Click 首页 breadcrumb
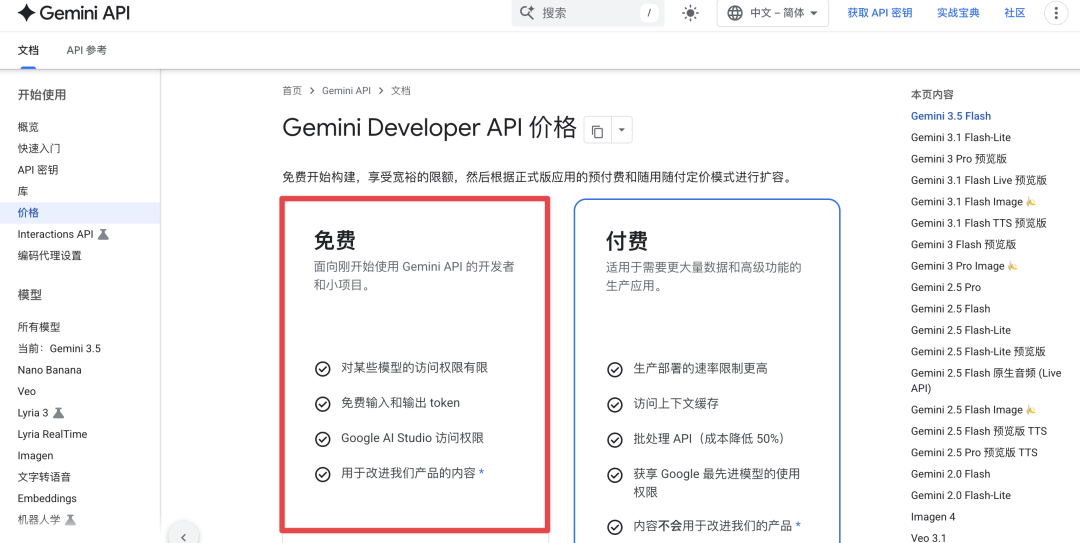The height and width of the screenshot is (543, 1080). 291,90
